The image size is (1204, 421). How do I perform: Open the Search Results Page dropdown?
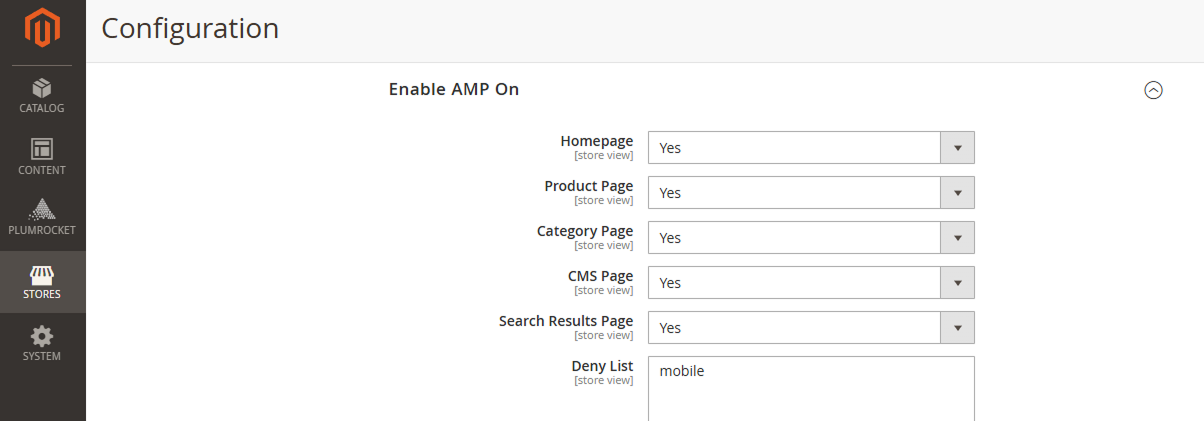click(811, 327)
